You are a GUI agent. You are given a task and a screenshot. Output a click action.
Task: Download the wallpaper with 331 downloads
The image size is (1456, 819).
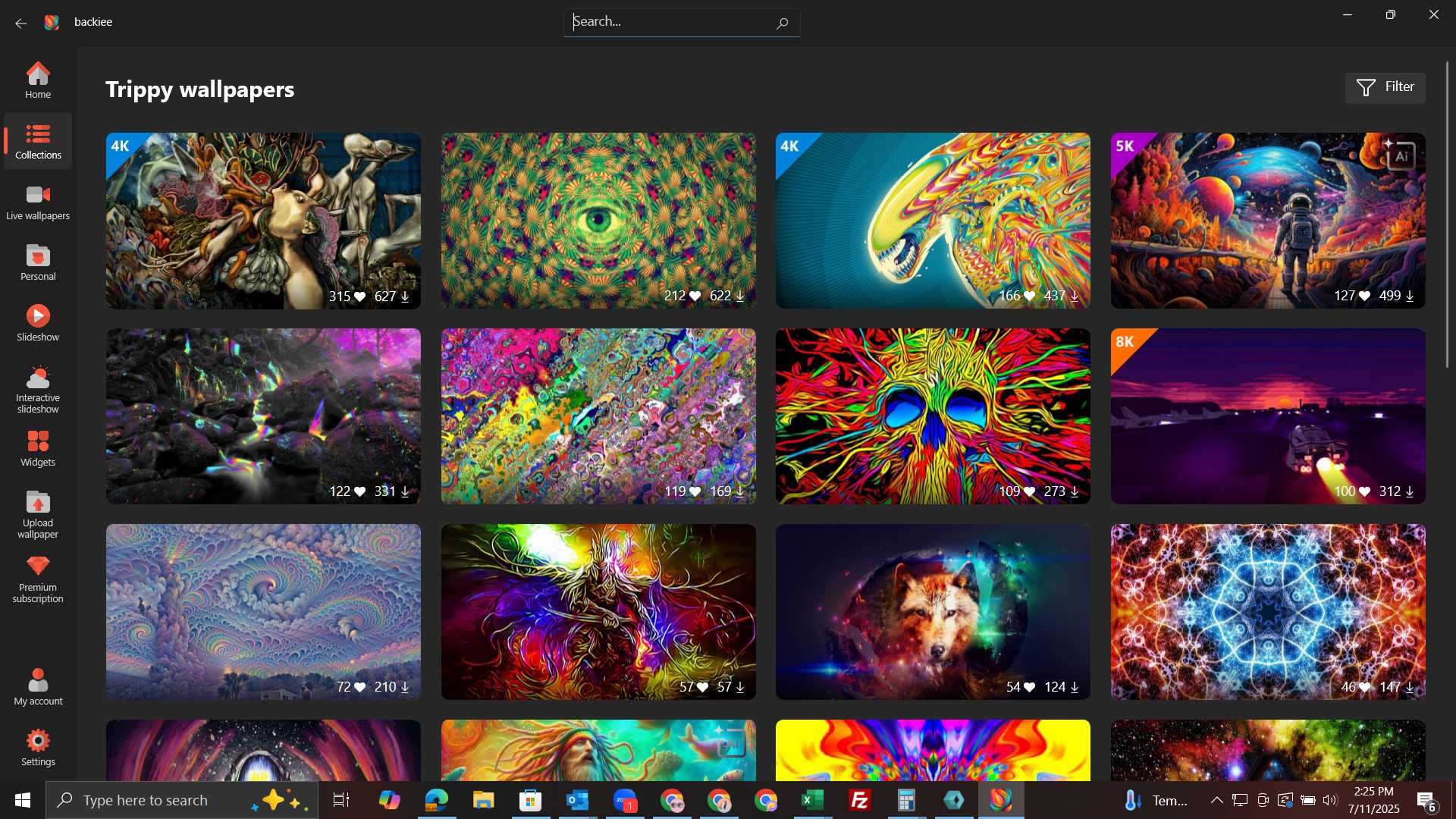pos(405,491)
